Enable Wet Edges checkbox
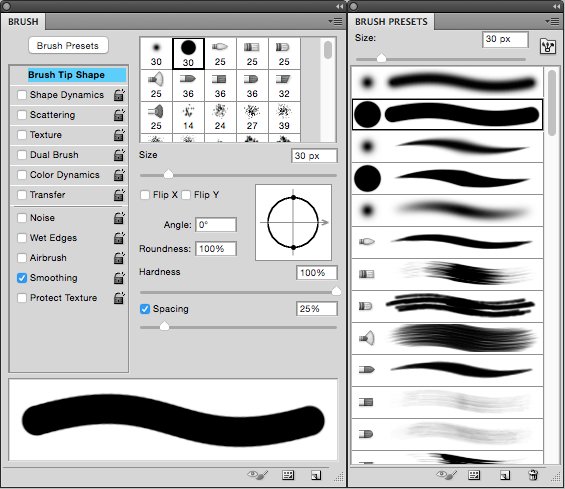The width and height of the screenshot is (565, 489). 22,238
